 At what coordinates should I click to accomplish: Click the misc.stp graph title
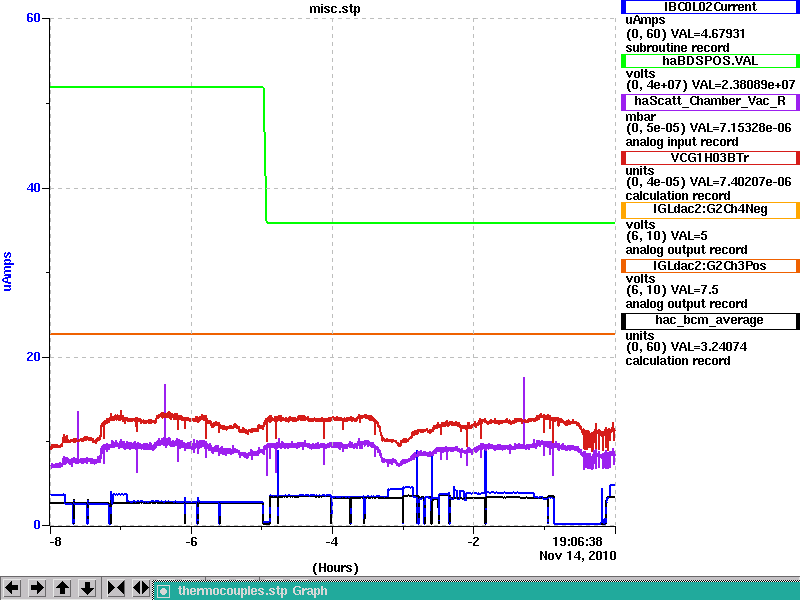[x=335, y=9]
